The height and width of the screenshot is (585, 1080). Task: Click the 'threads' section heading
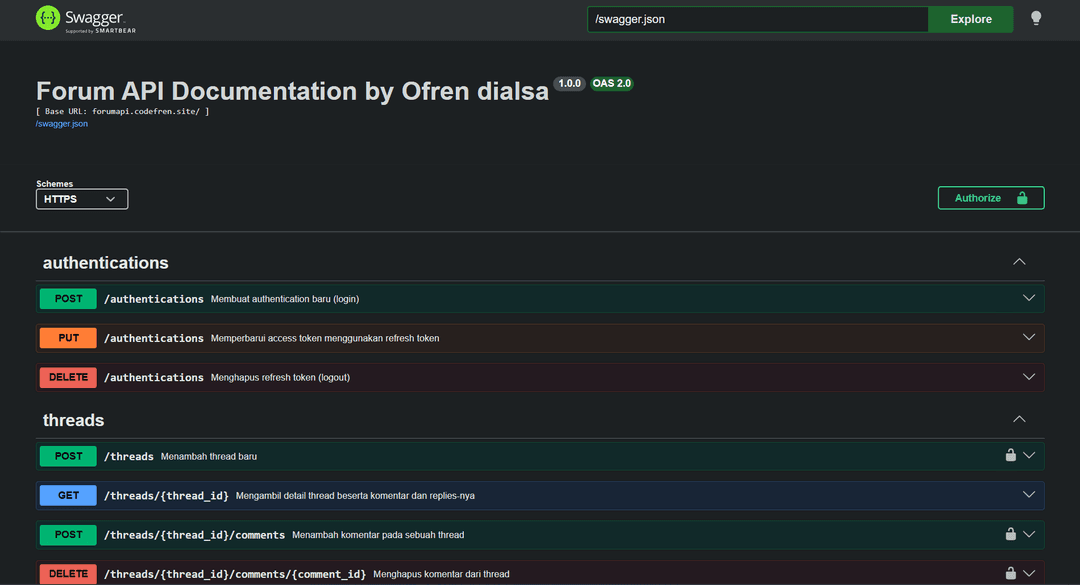tap(74, 420)
